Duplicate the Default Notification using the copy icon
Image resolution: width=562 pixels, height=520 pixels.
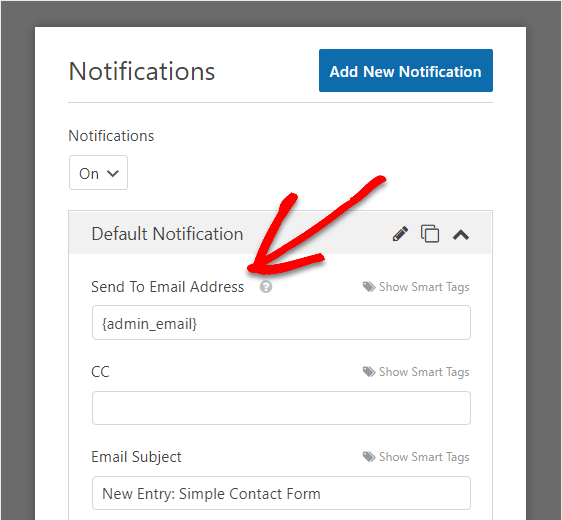point(430,234)
